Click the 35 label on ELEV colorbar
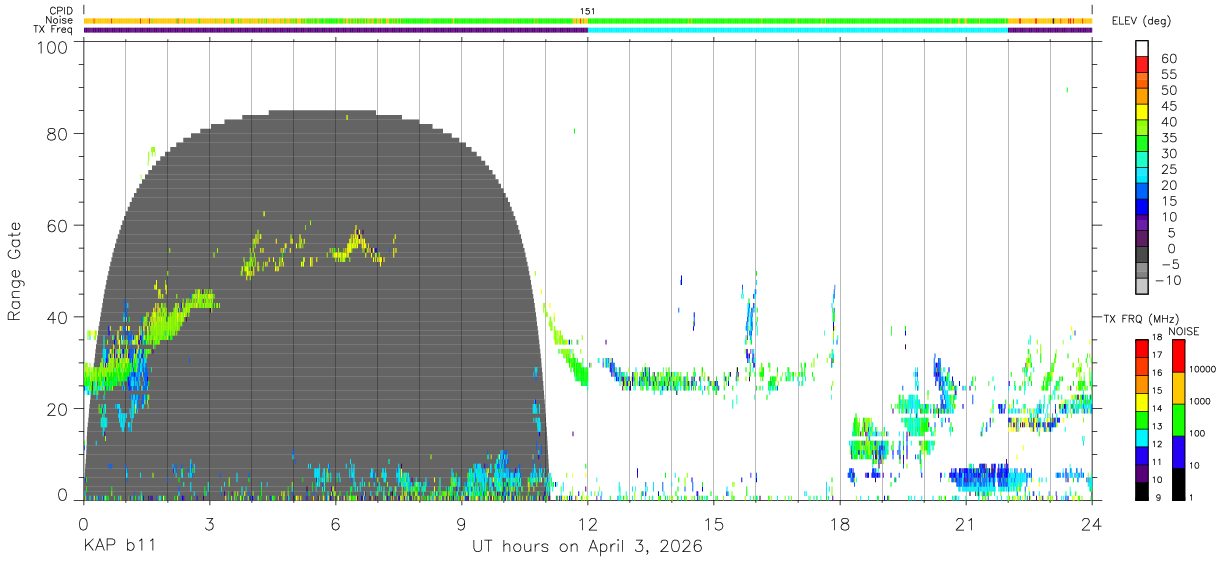 click(1168, 138)
